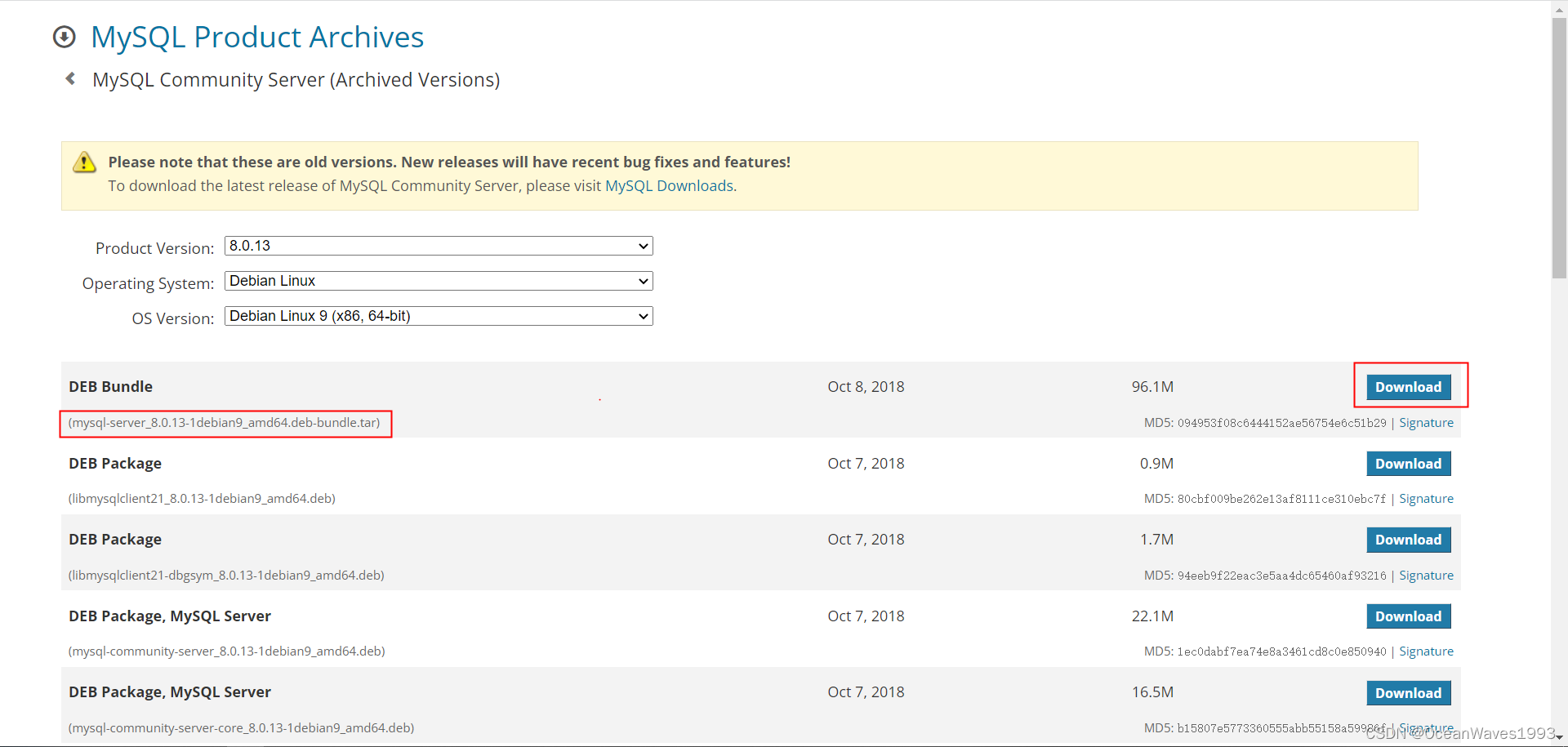The image size is (1568, 747).
Task: Open Signature link for DEB Bundle
Action: [1426, 423]
